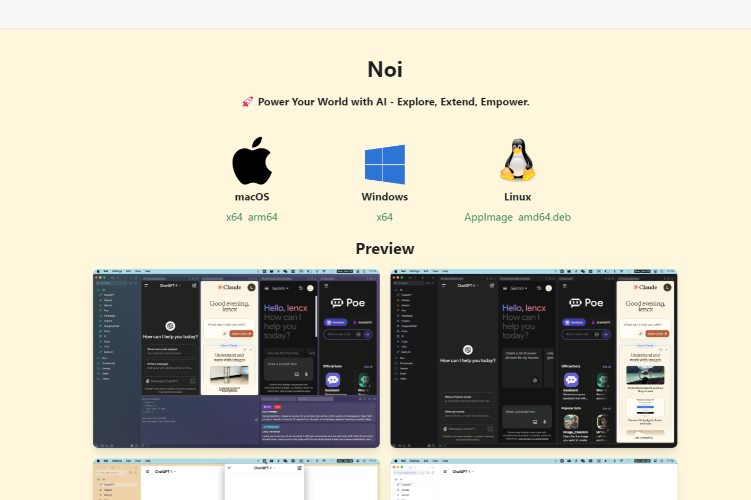Click the Linux Tux penguin icon
Viewport: 751px width, 500px height.
coord(518,160)
